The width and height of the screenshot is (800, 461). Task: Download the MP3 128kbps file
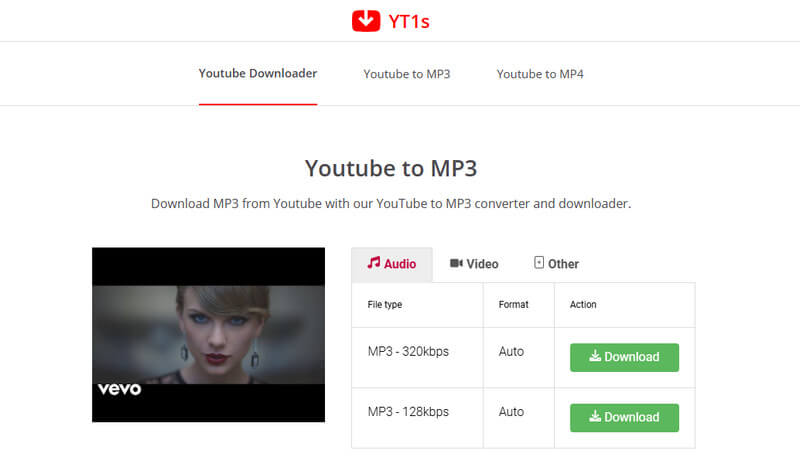[624, 418]
